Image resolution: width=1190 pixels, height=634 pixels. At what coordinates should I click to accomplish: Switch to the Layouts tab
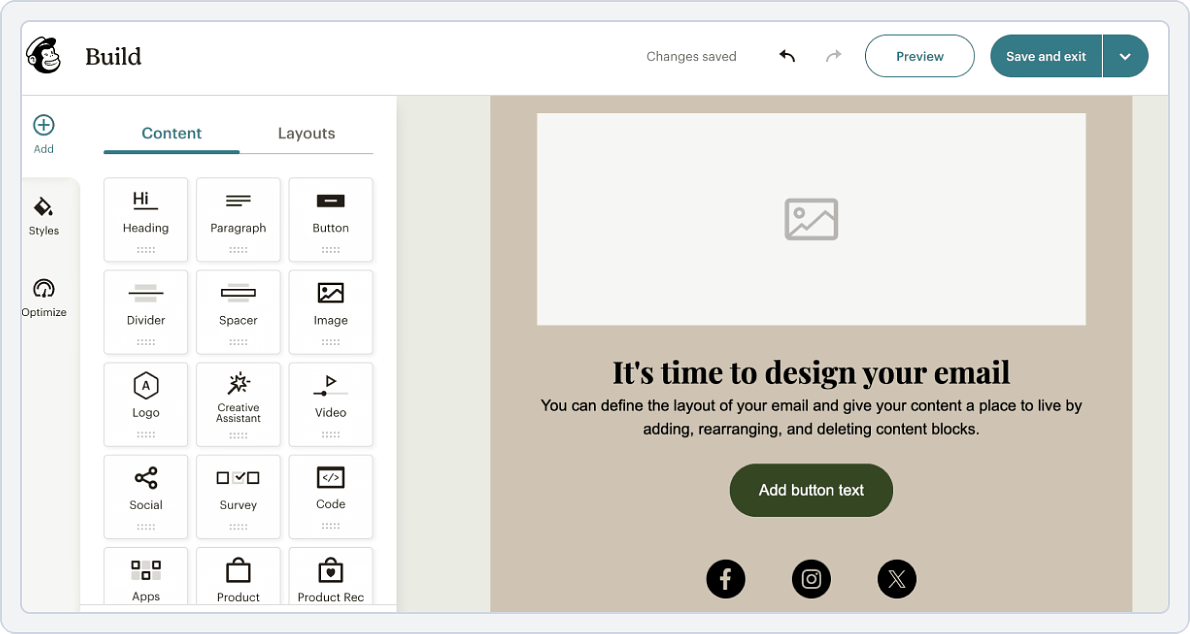click(x=306, y=133)
